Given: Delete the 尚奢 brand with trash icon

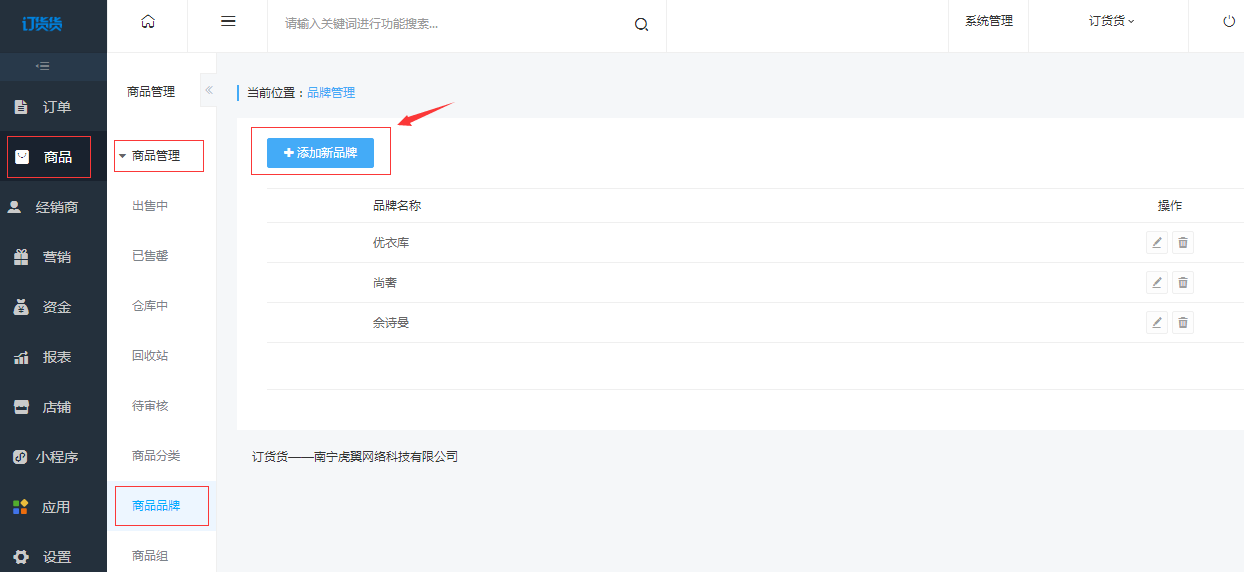Looking at the screenshot, I should pos(1183,282).
